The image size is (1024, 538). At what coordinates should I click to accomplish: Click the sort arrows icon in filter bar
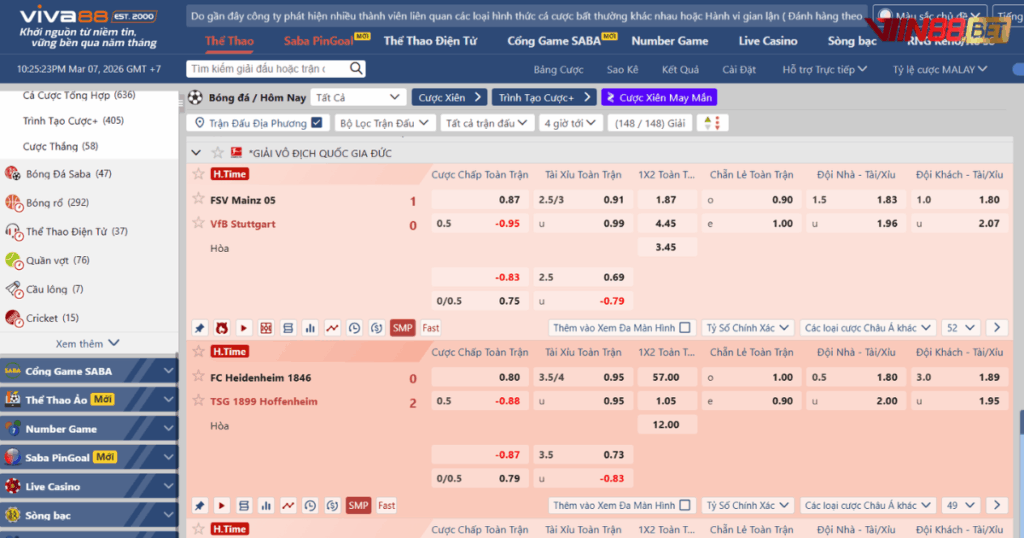coord(713,123)
